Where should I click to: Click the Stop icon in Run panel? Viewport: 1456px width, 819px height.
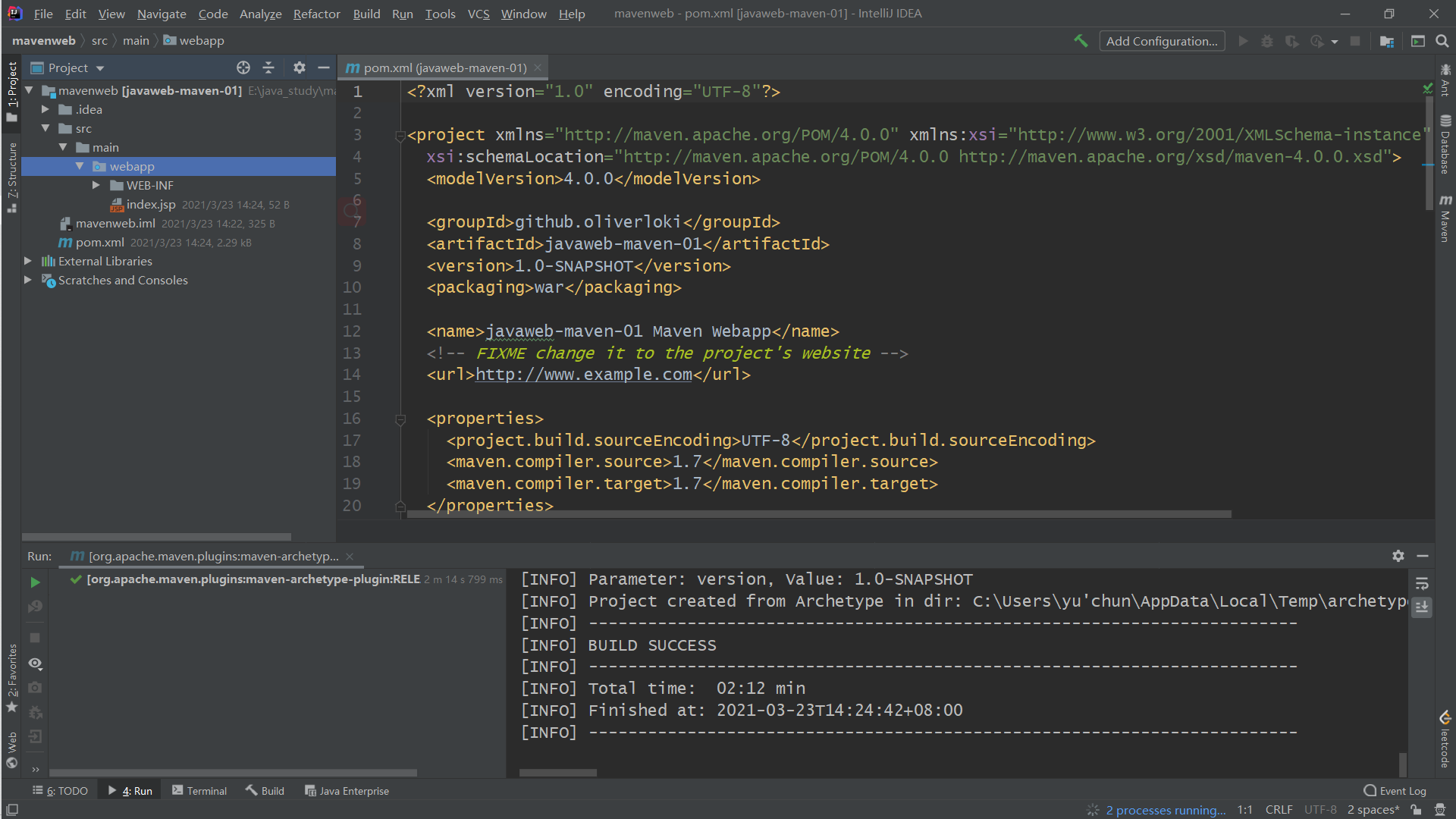pyautogui.click(x=35, y=638)
